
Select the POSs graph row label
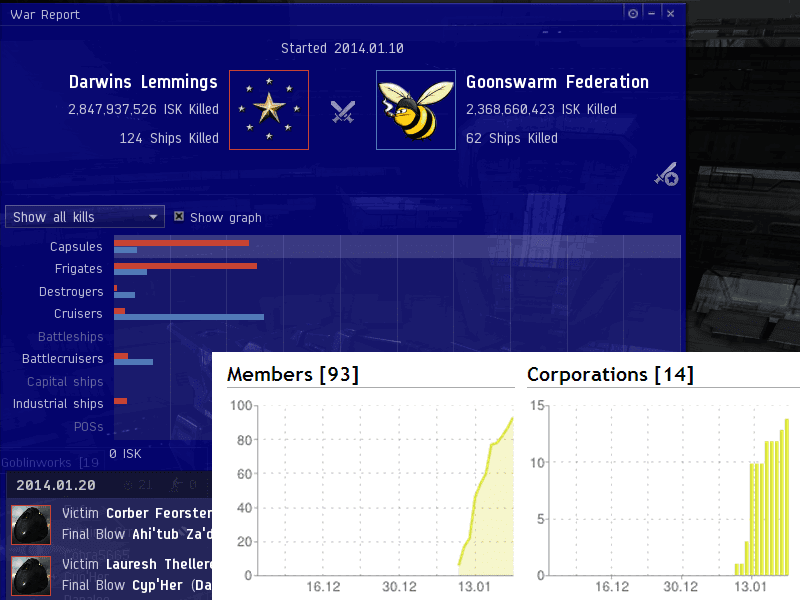point(88,427)
